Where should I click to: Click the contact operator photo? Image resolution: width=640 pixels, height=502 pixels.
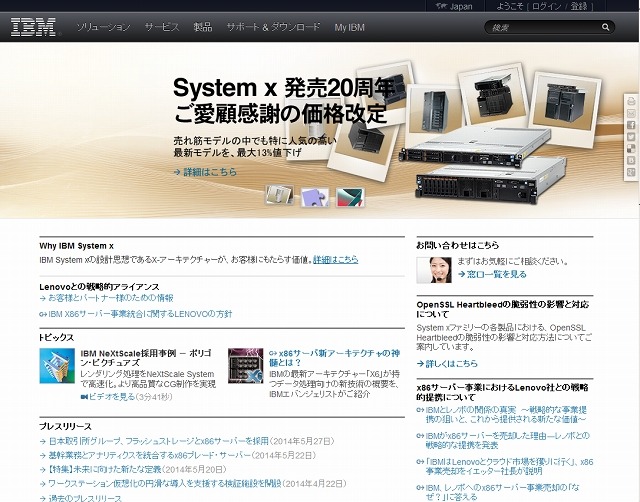tap(434, 270)
